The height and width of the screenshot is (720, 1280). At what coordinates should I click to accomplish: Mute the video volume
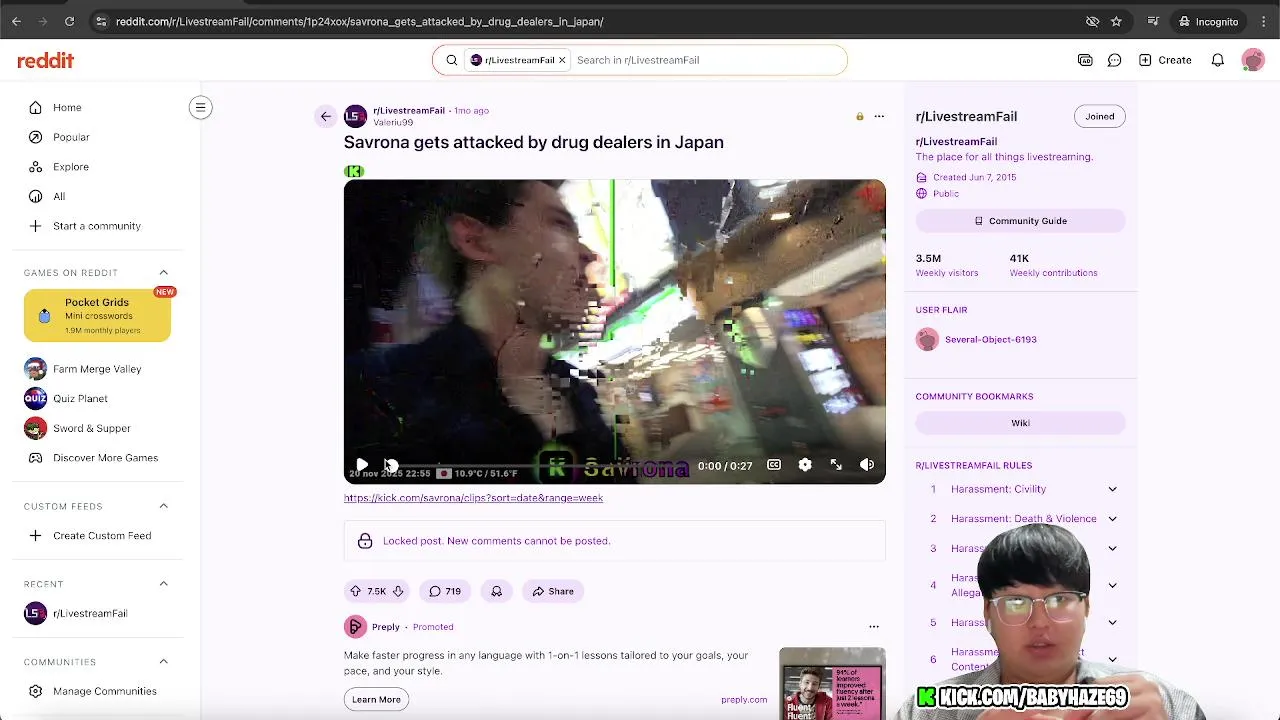(x=867, y=465)
